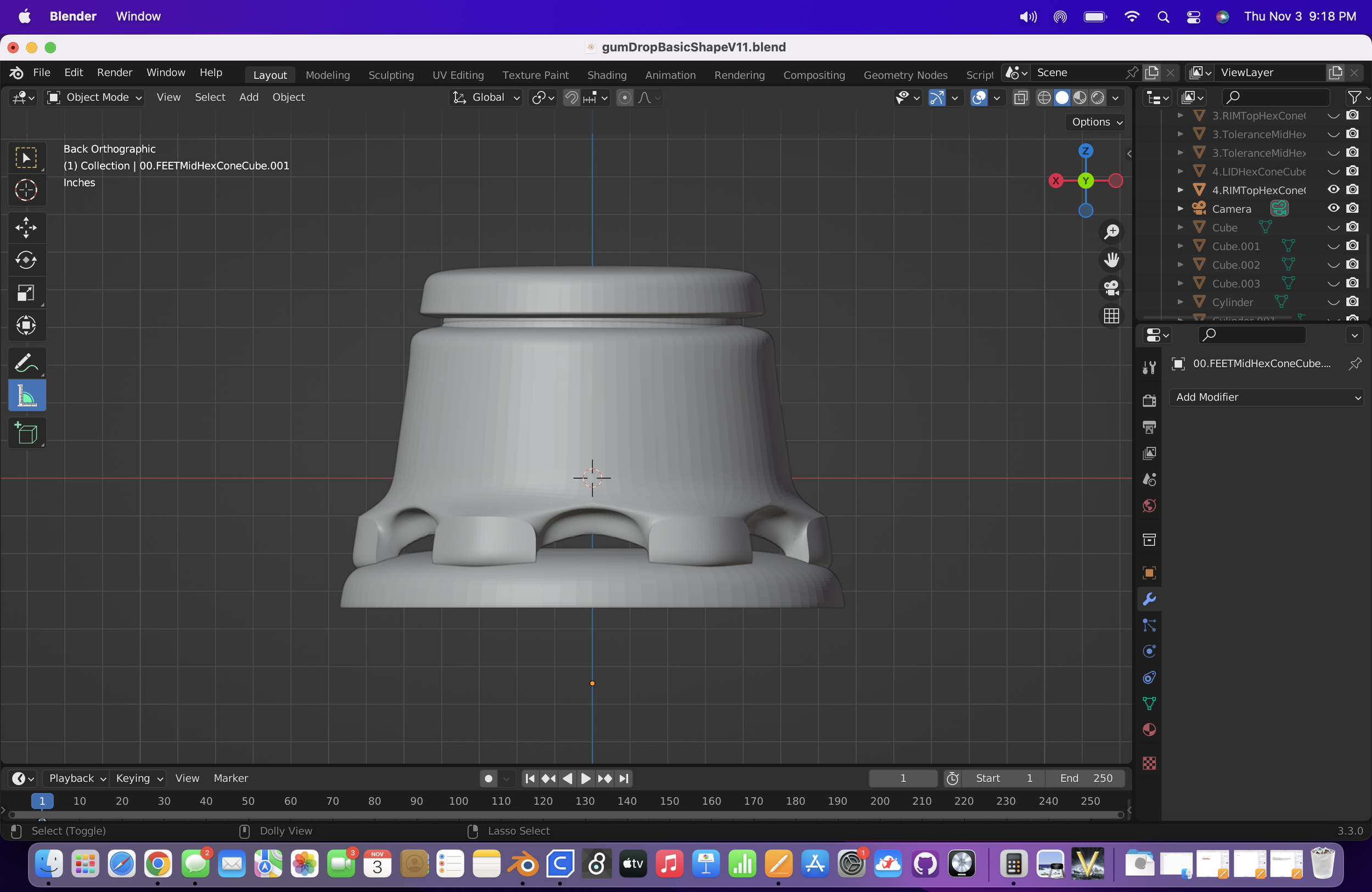Screen dimensions: 1372x892
Task: Hide the Camera object in outliner
Action: coord(1334,208)
